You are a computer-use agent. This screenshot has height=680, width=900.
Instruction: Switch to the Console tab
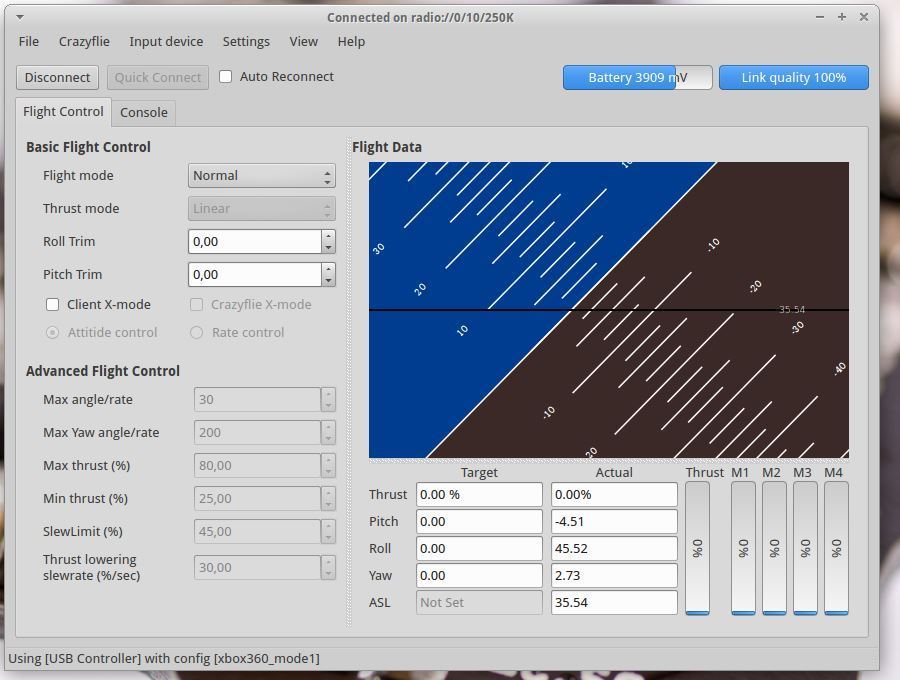(143, 113)
